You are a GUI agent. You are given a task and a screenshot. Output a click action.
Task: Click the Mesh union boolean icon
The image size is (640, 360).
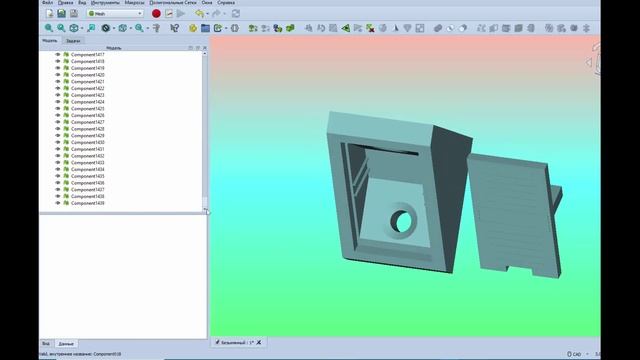(438, 28)
